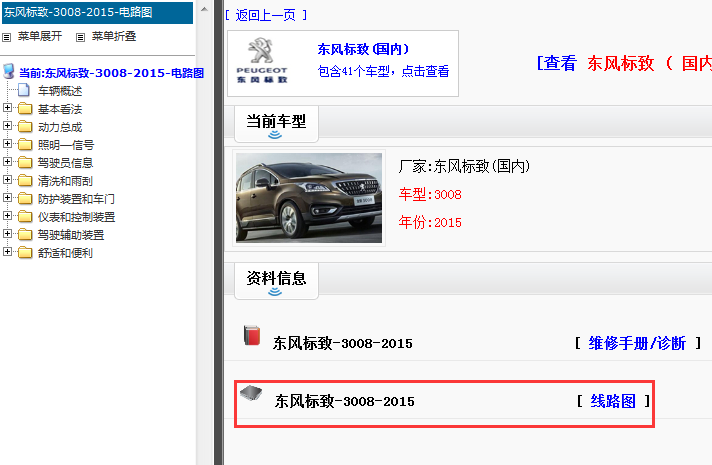Image resolution: width=712 pixels, height=465 pixels.
Task: Expand the 防护装置和车门 tree node
Action: click(x=7, y=198)
